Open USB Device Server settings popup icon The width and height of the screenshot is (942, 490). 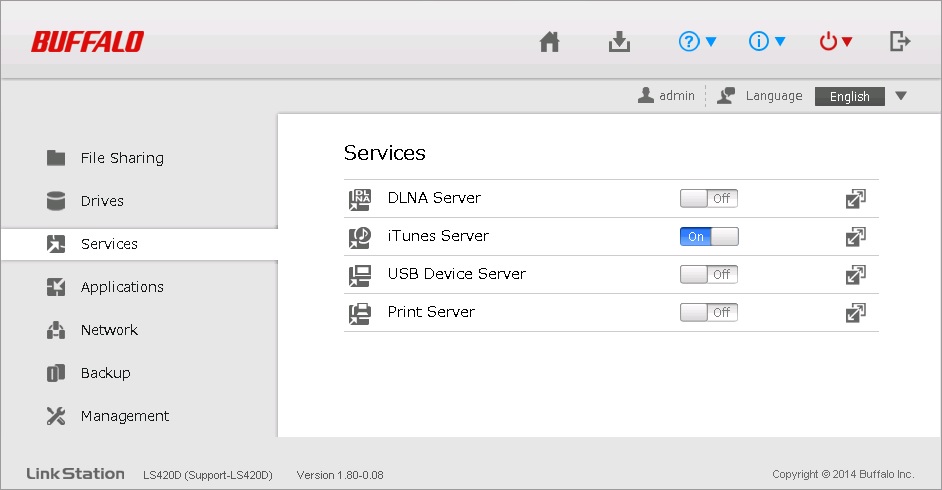(855, 275)
